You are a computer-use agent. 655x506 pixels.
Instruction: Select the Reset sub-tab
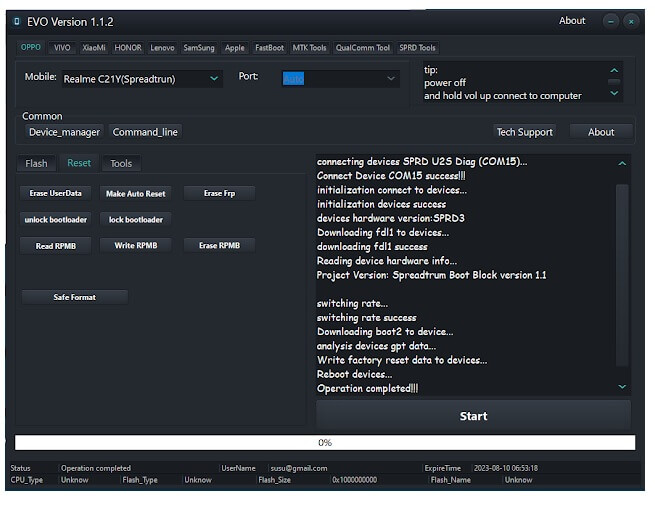pyautogui.click(x=79, y=163)
